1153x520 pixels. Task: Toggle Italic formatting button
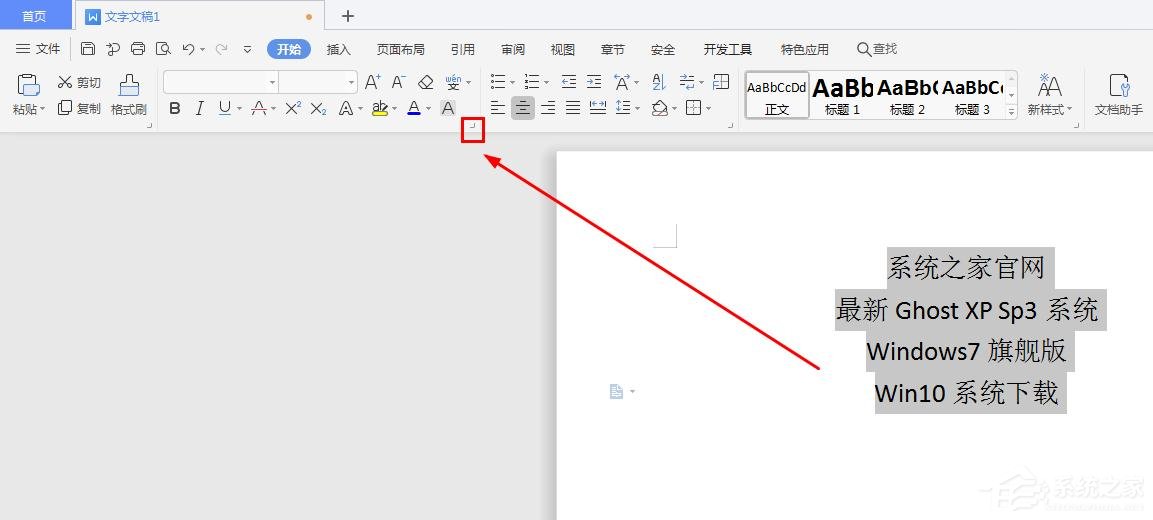point(199,108)
